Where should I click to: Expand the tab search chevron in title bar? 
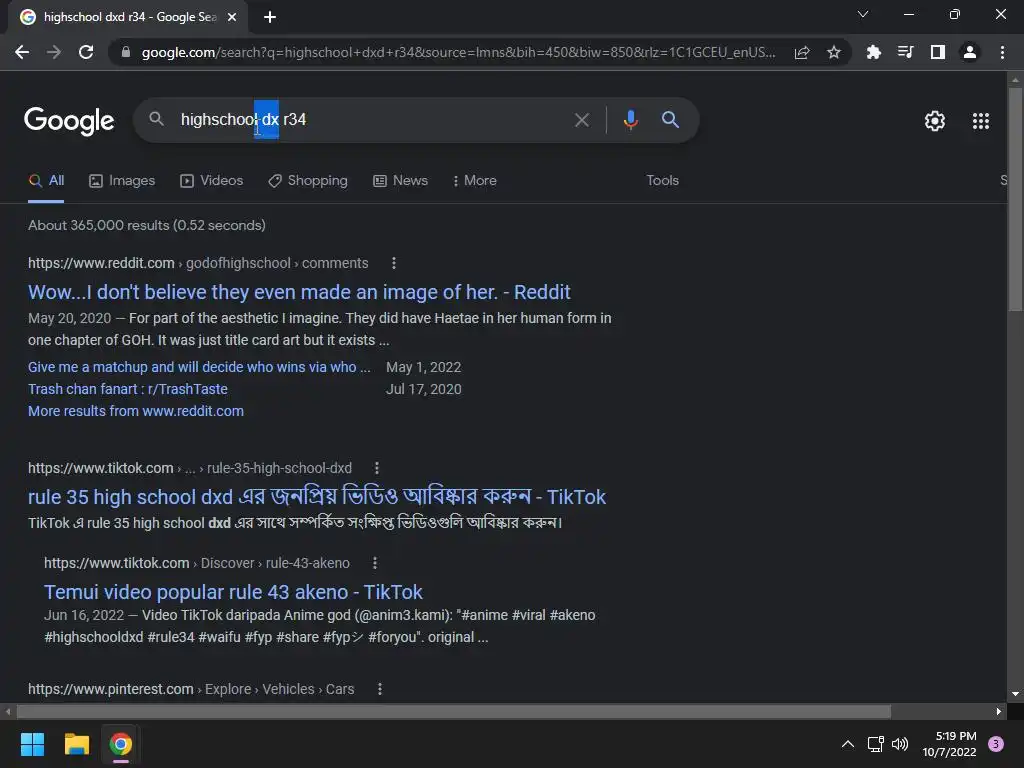[863, 14]
